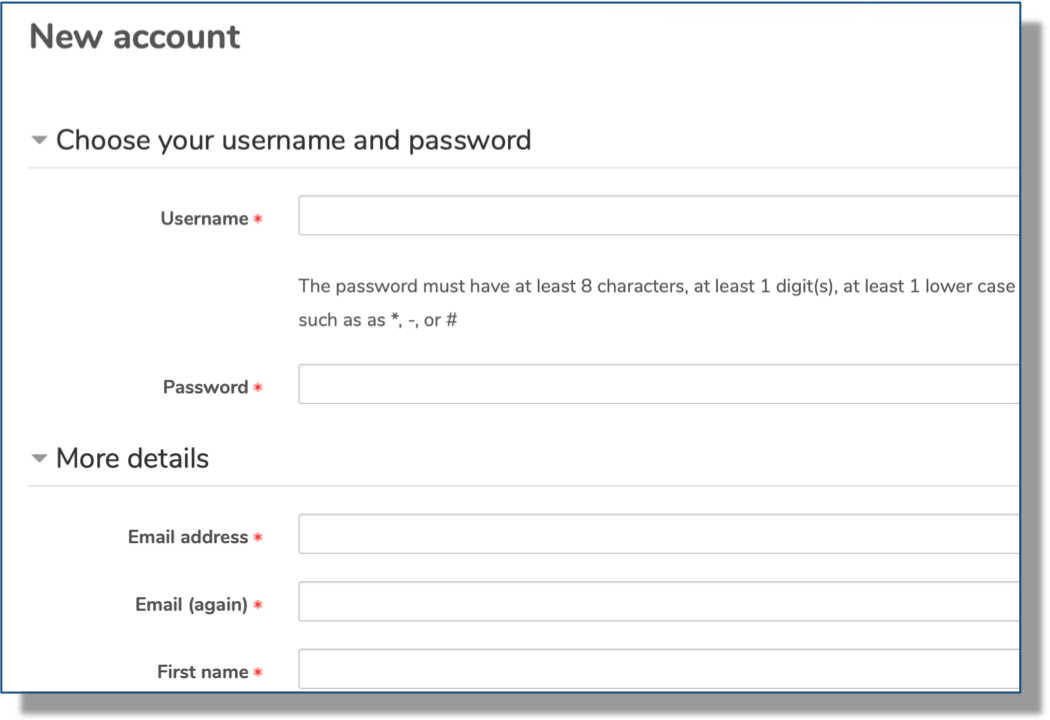Screen dimensions: 1050x720
Task: Click into the First name input box
Action: click(659, 668)
